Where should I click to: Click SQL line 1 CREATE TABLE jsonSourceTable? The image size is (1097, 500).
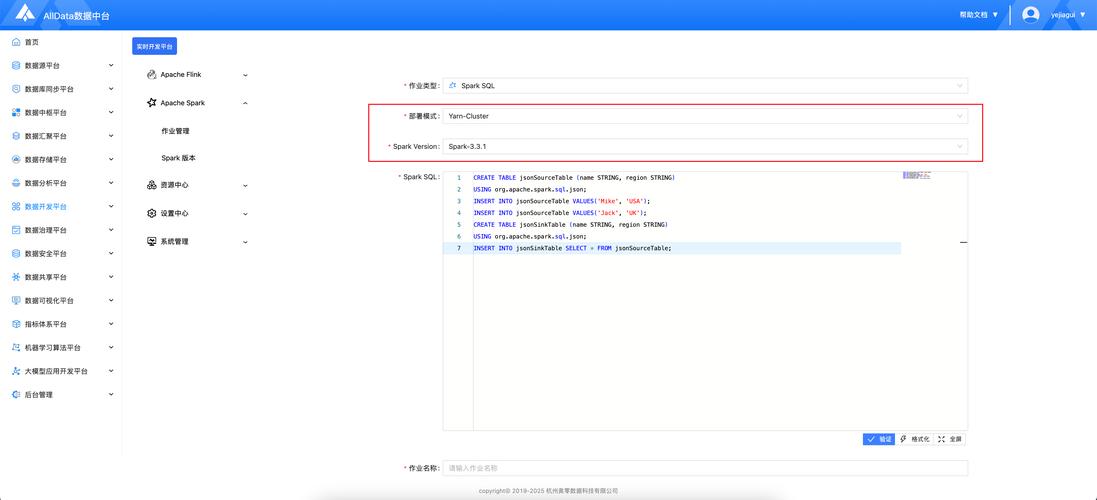tap(574, 178)
